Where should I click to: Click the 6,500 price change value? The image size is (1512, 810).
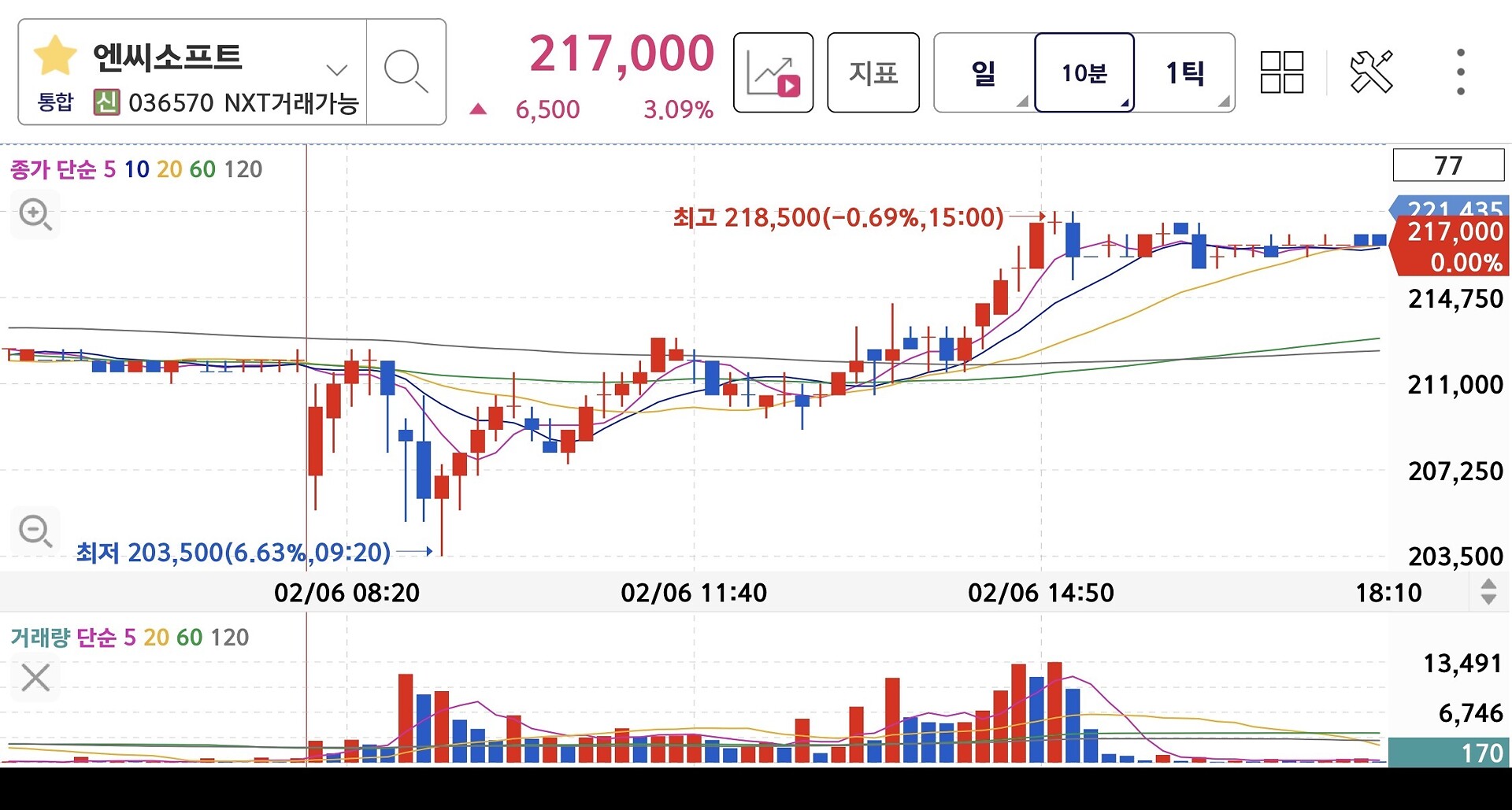point(547,109)
